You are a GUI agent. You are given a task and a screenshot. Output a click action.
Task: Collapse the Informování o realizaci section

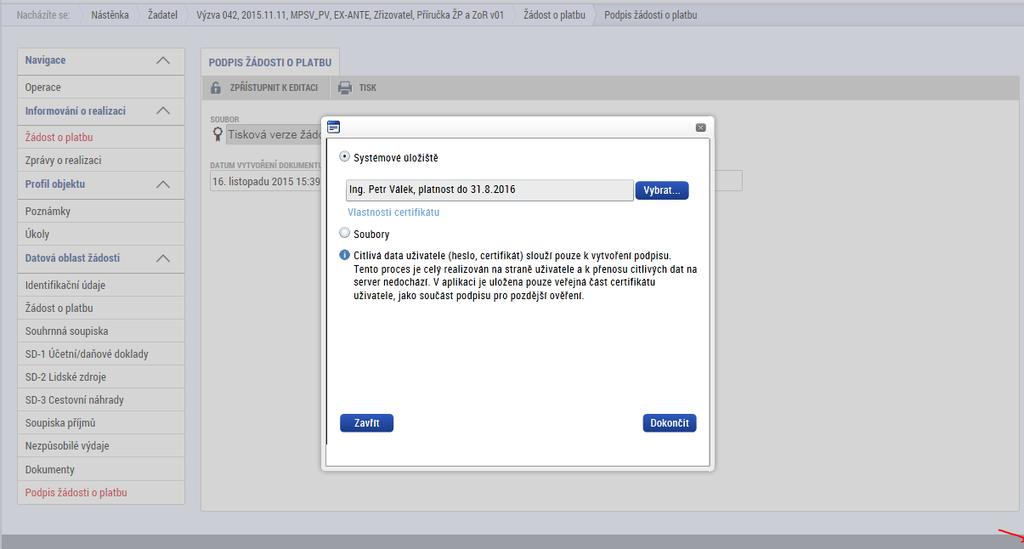[x=163, y=111]
